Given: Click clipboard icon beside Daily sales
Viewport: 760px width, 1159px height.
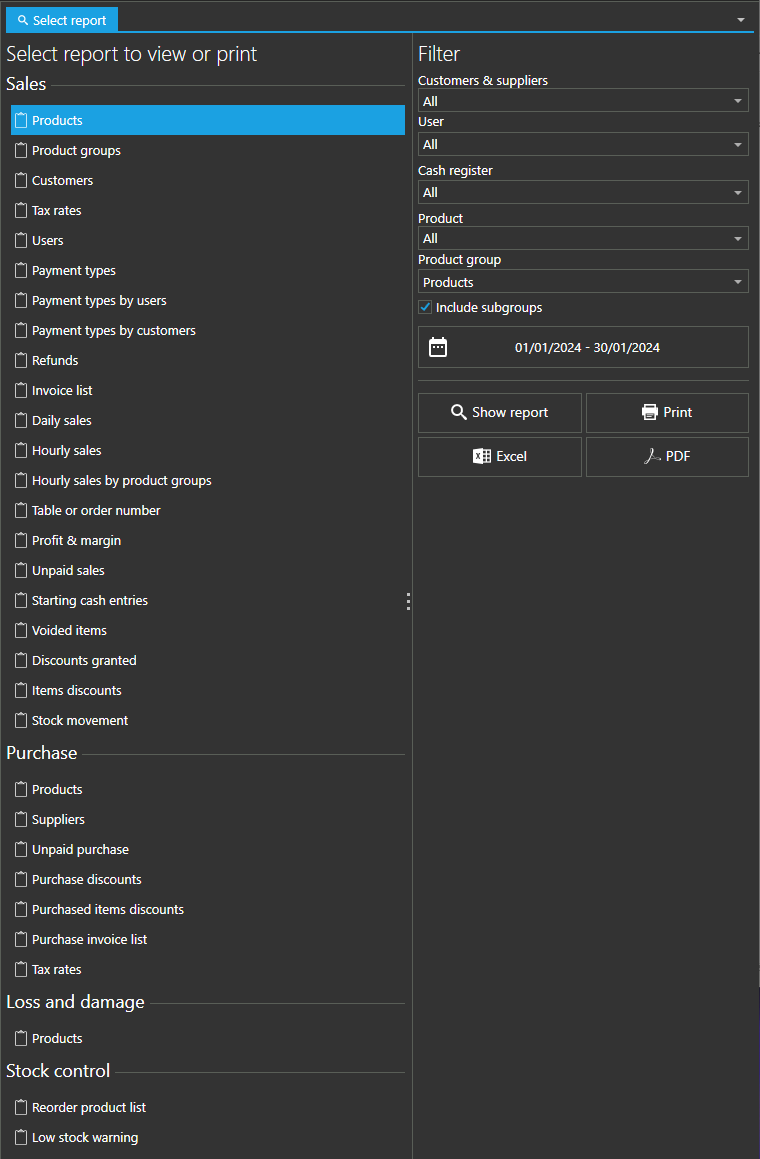Looking at the screenshot, I should point(21,420).
